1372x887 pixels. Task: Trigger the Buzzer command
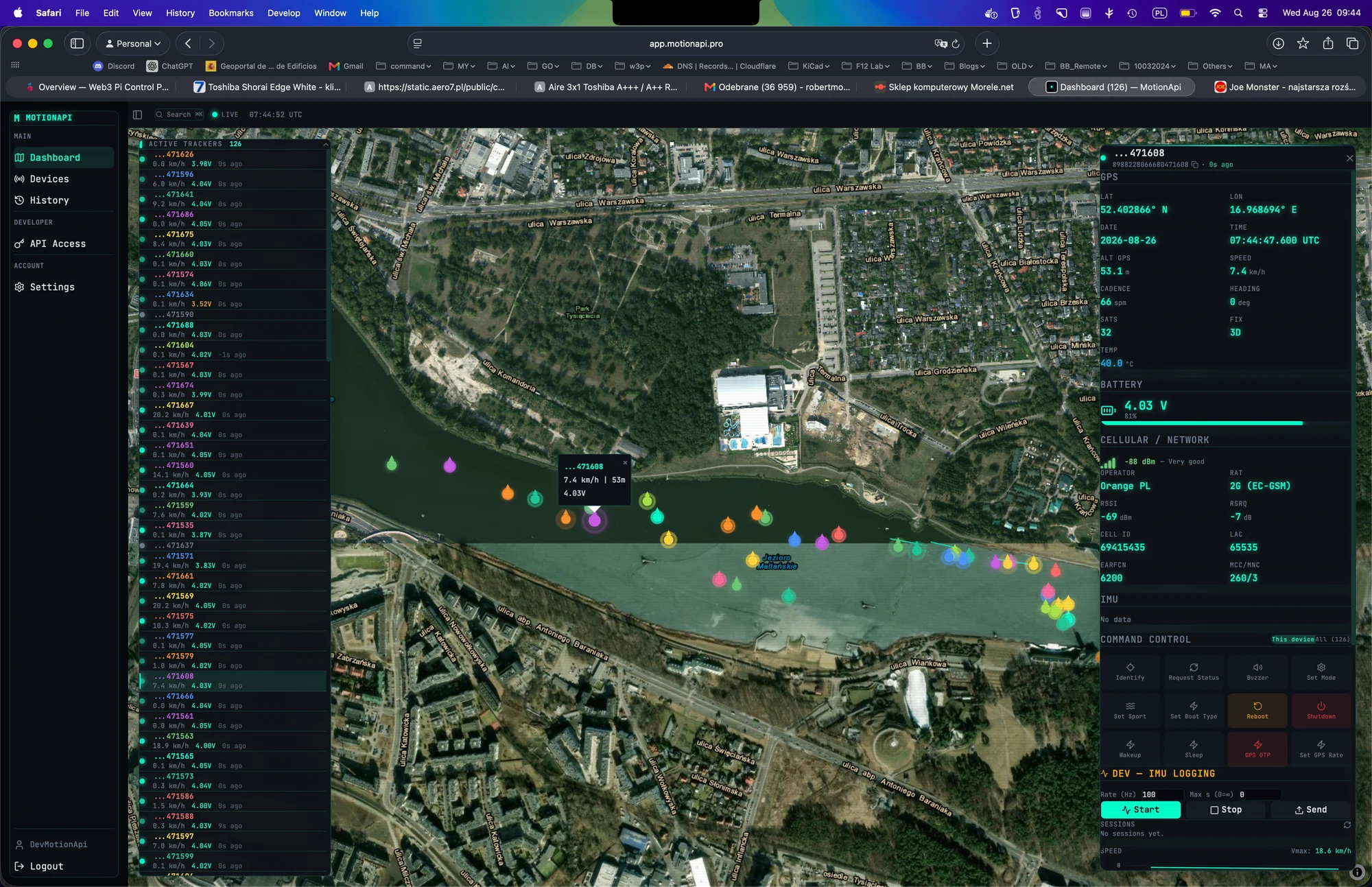[x=1257, y=672]
